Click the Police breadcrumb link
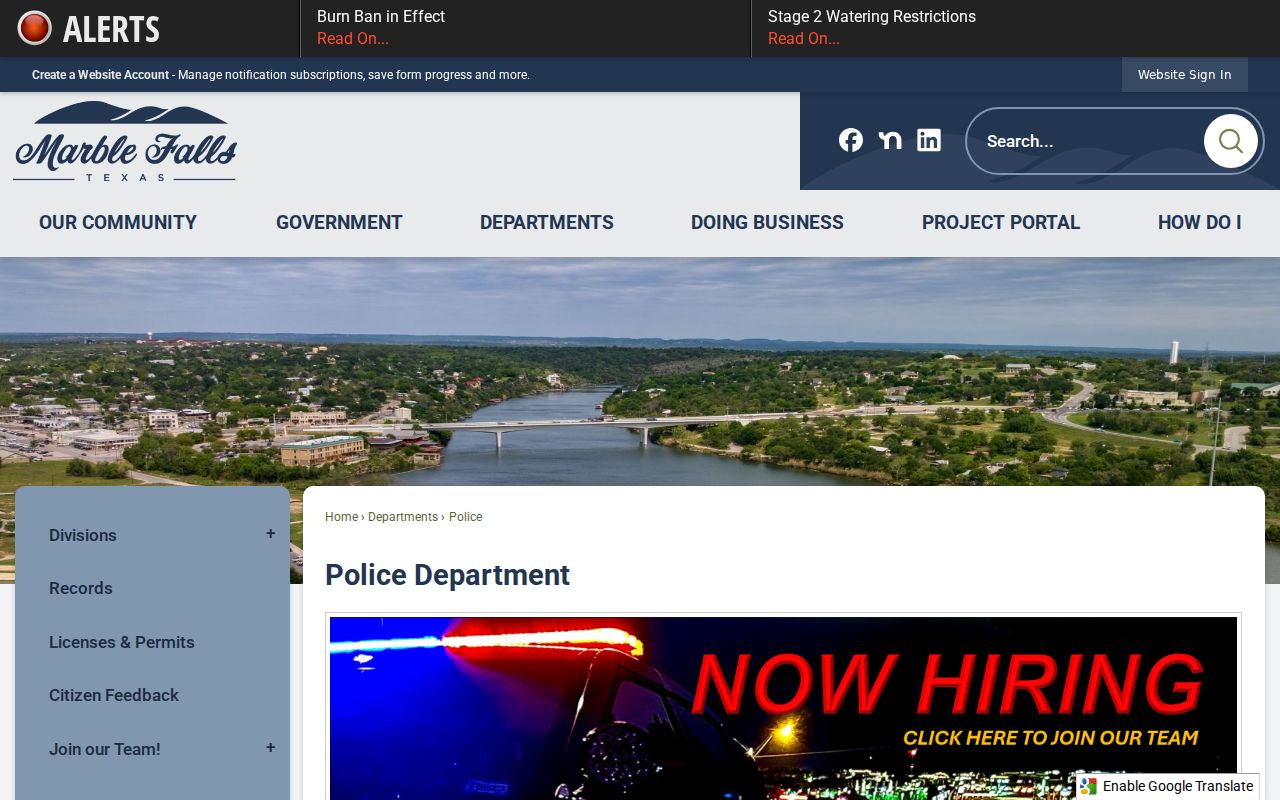The height and width of the screenshot is (800, 1280). coord(466,517)
